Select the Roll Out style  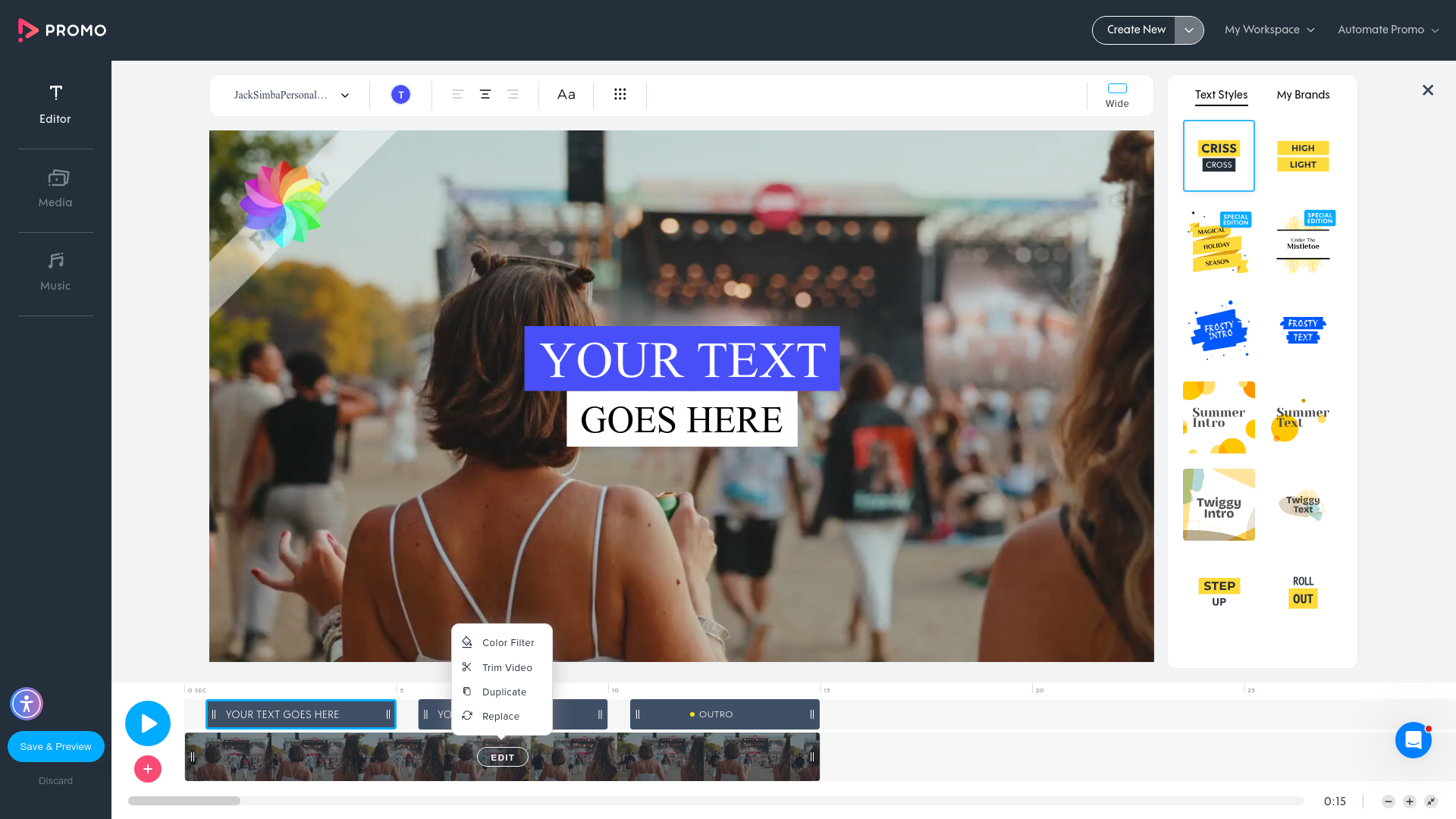tap(1303, 591)
